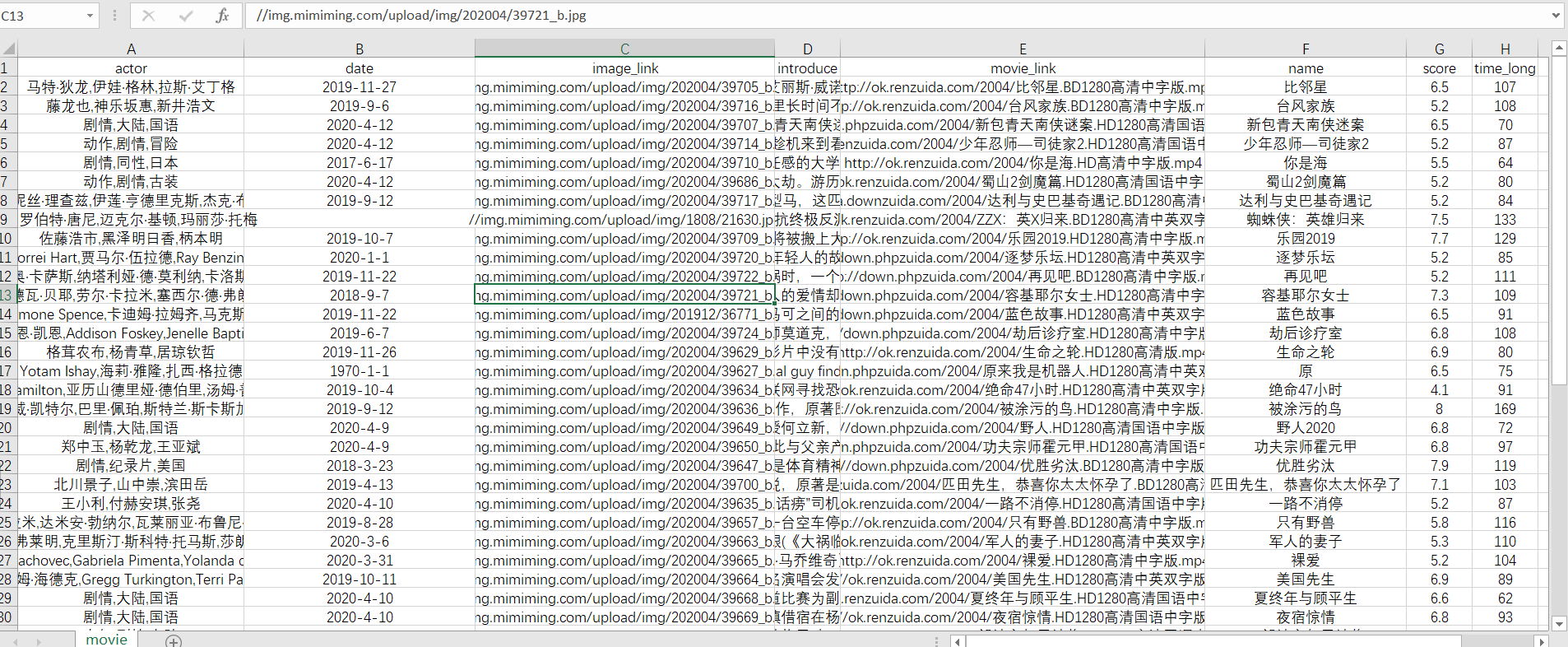
Task: Select time_long cell 169
Action: point(1505,409)
